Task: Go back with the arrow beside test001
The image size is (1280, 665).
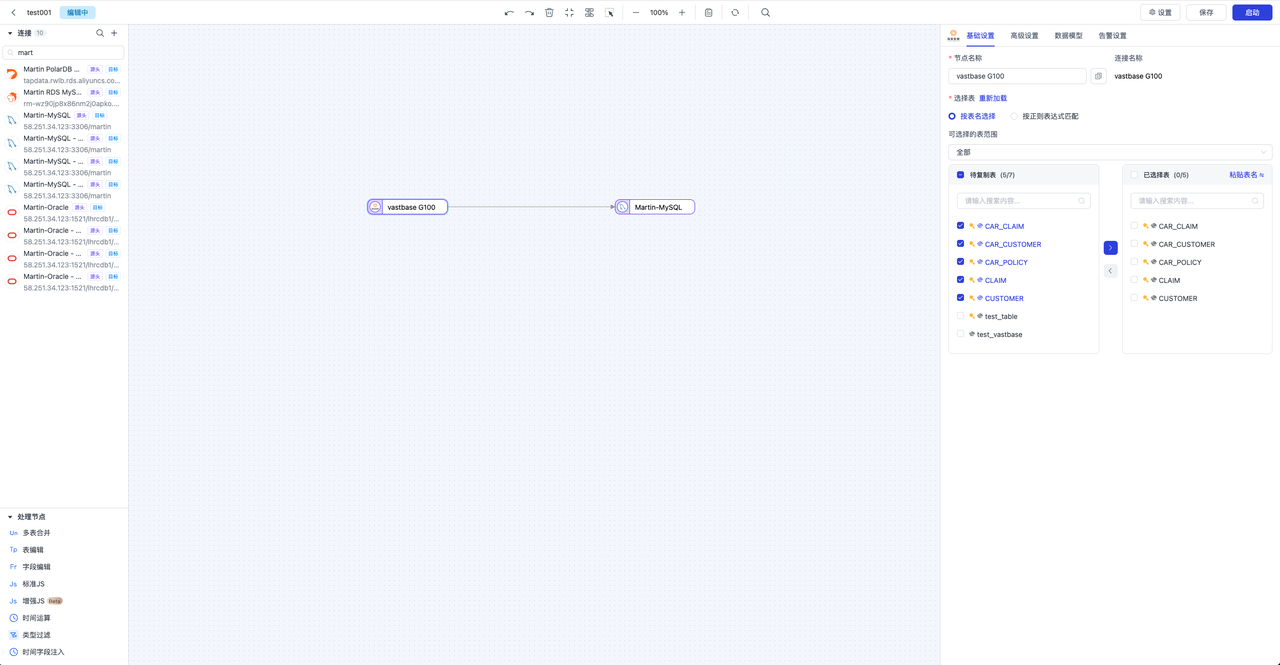Action: (x=13, y=13)
